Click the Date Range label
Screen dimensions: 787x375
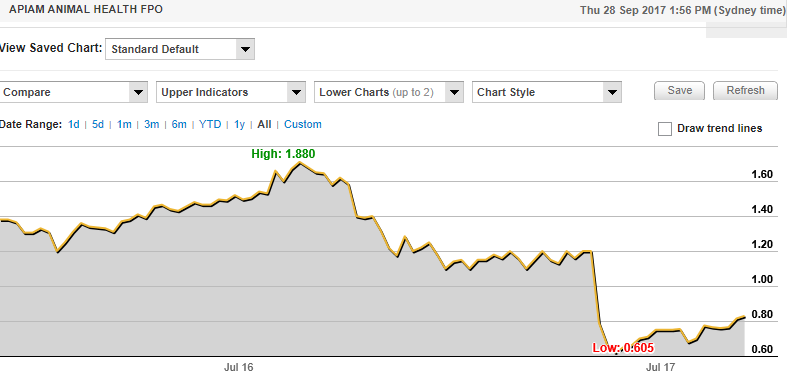[x=31, y=124]
